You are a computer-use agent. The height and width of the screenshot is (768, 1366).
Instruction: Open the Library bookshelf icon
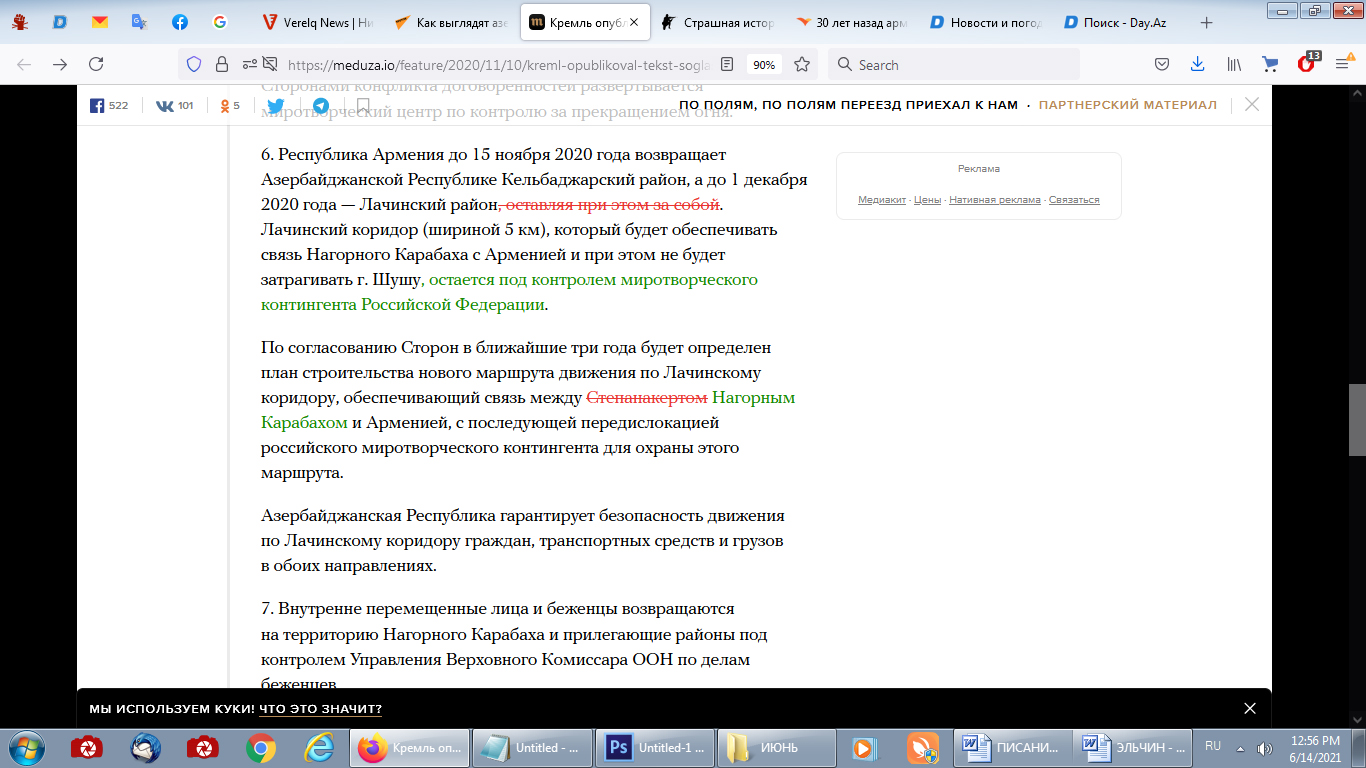pyautogui.click(x=1235, y=65)
